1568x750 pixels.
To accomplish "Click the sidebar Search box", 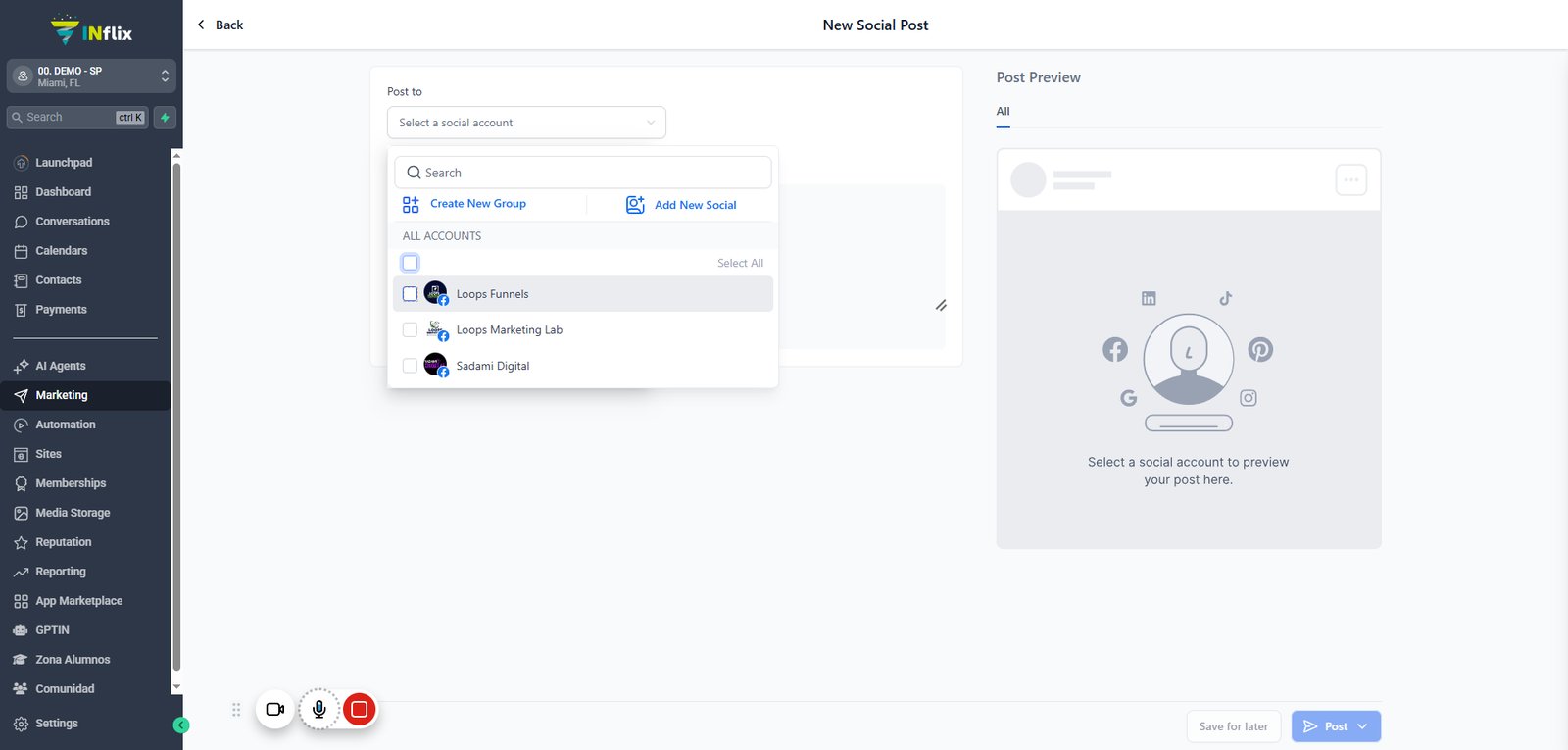I will point(77,118).
